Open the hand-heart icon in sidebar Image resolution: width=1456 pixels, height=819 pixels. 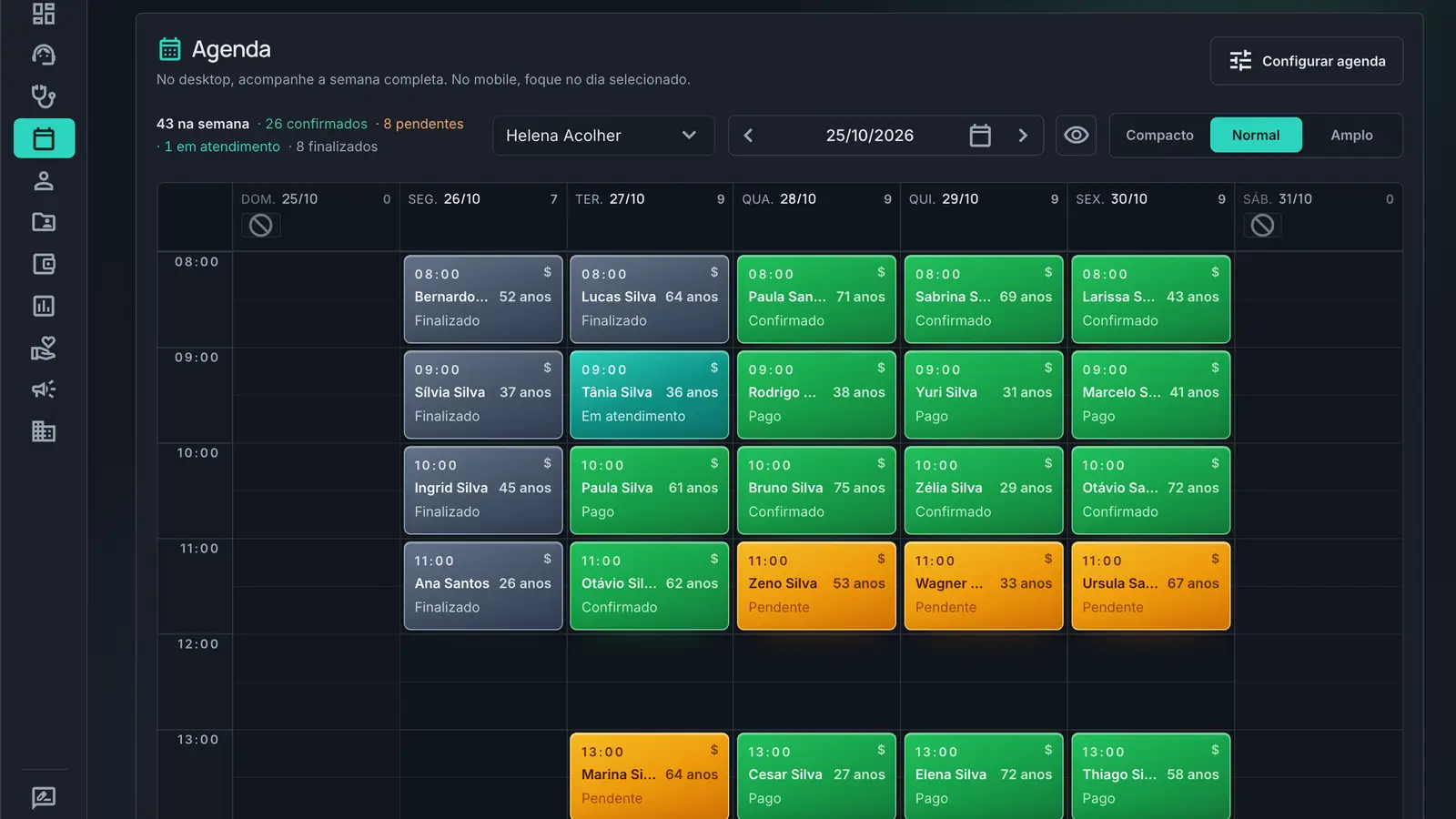point(44,348)
